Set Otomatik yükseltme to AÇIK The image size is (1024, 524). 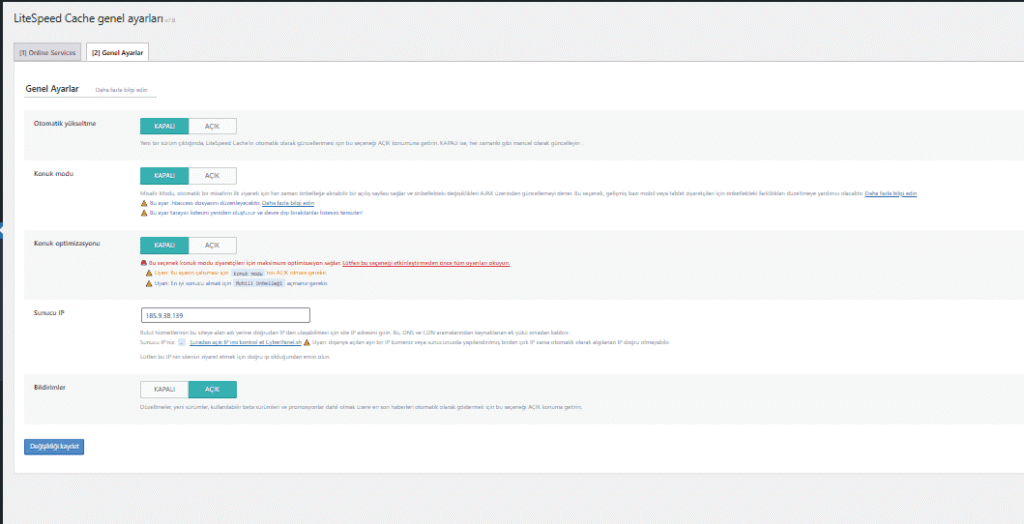coord(212,126)
